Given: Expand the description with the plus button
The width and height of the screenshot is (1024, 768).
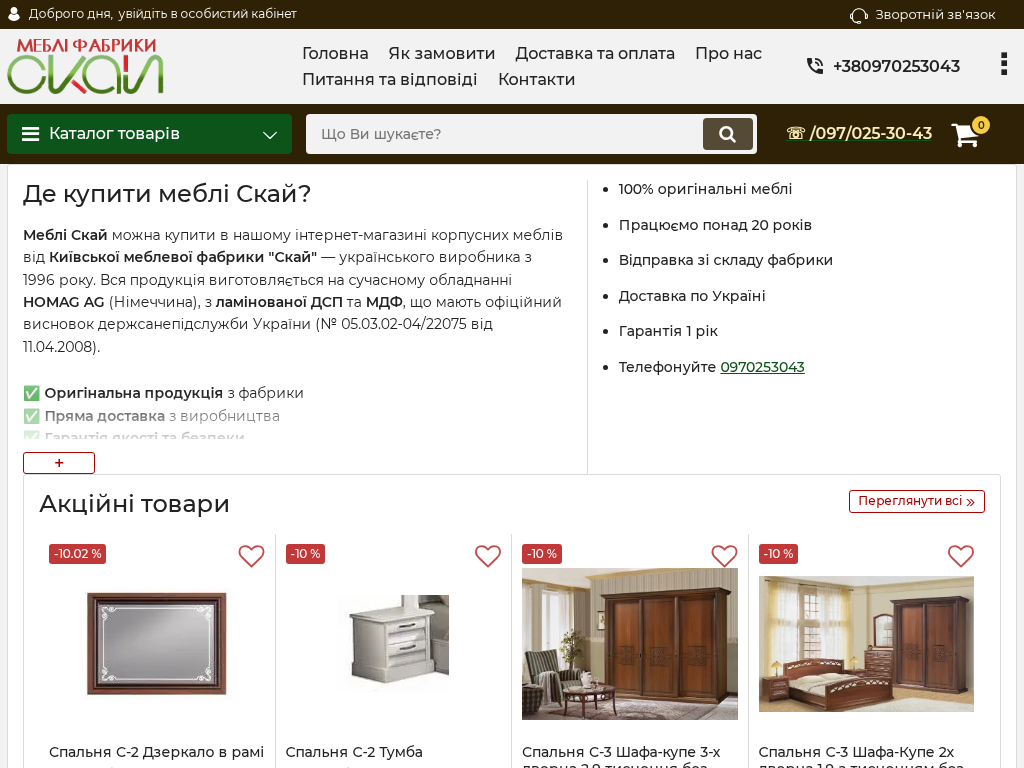Looking at the screenshot, I should pos(59,463).
